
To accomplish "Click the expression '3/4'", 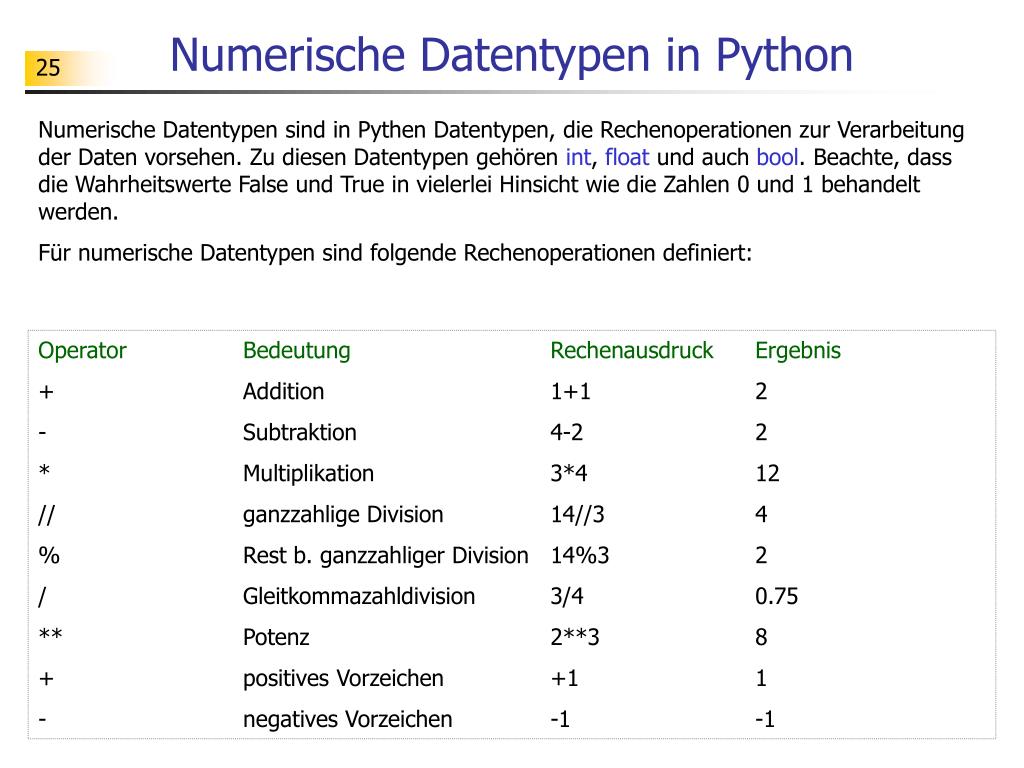I will (567, 596).
